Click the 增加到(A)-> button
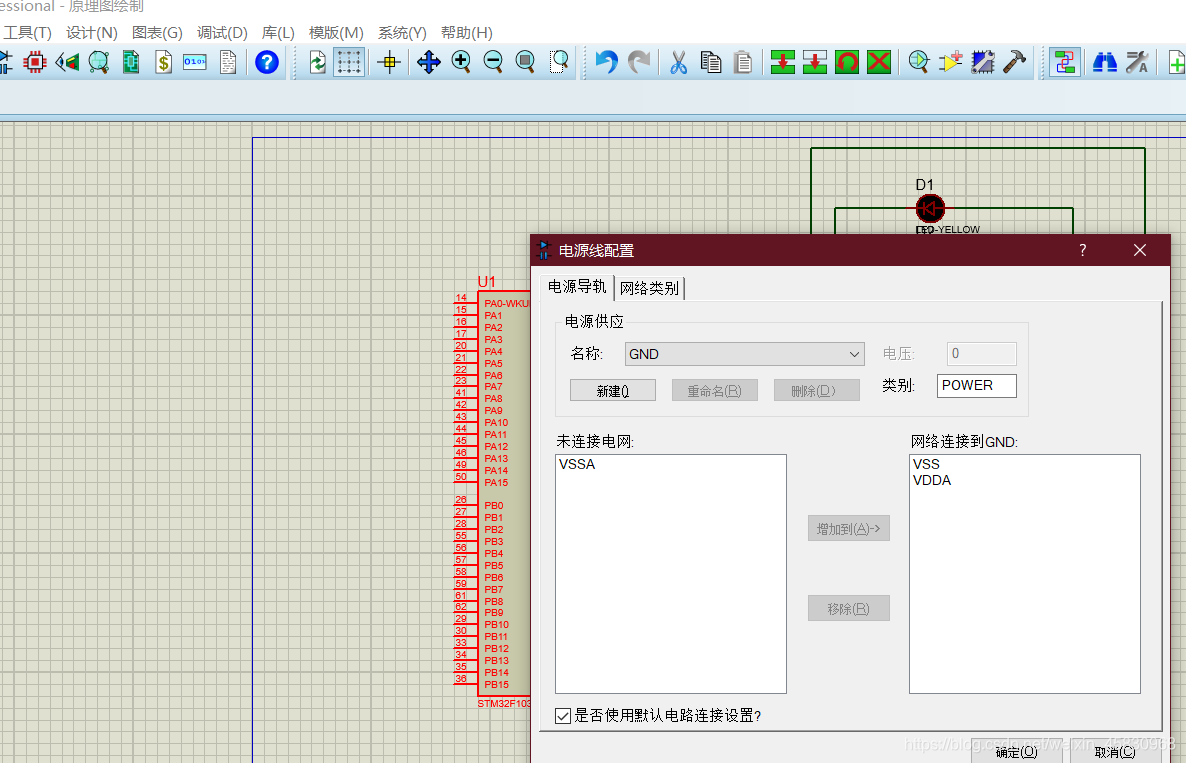The width and height of the screenshot is (1186, 763). click(x=849, y=529)
